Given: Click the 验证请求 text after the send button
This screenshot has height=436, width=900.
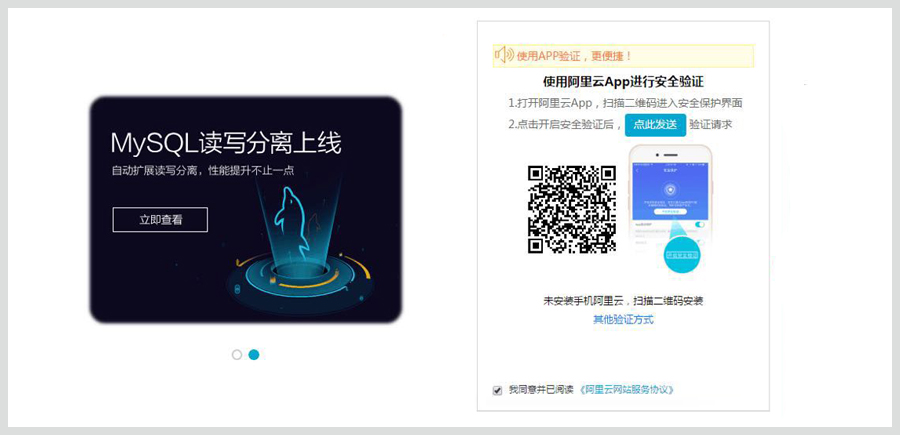Looking at the screenshot, I should pos(711,124).
